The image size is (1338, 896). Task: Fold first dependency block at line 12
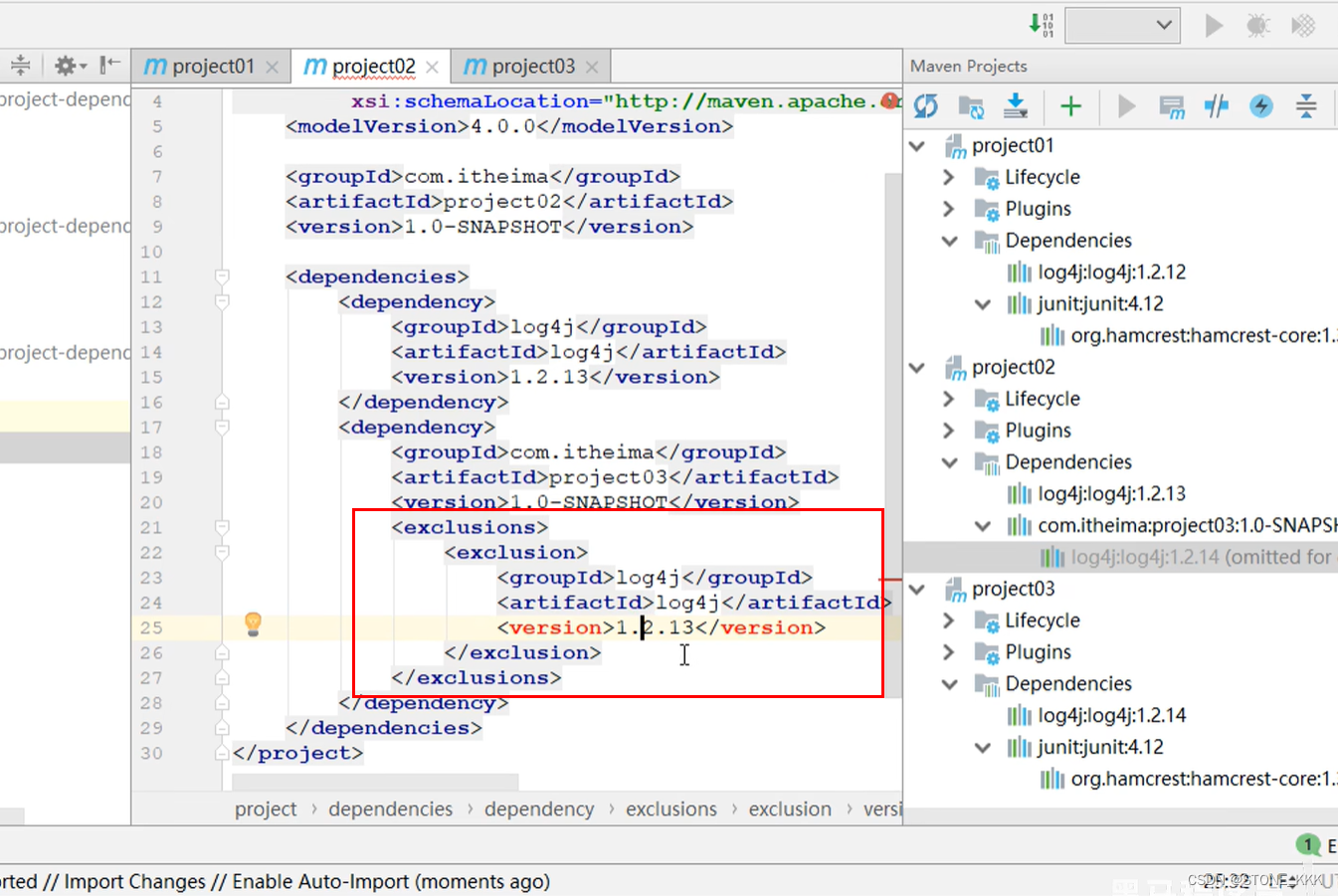[x=222, y=301]
